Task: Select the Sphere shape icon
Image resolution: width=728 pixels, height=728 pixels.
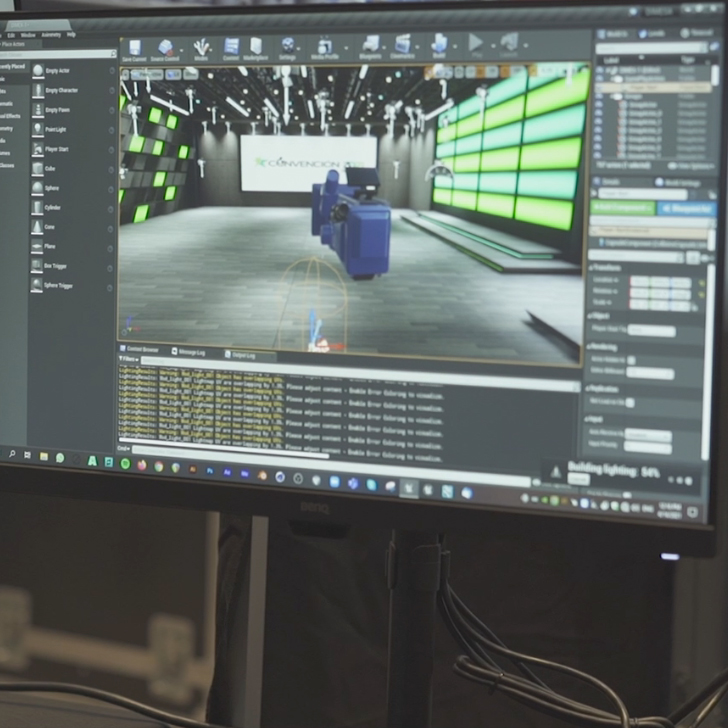Action: [x=38, y=188]
